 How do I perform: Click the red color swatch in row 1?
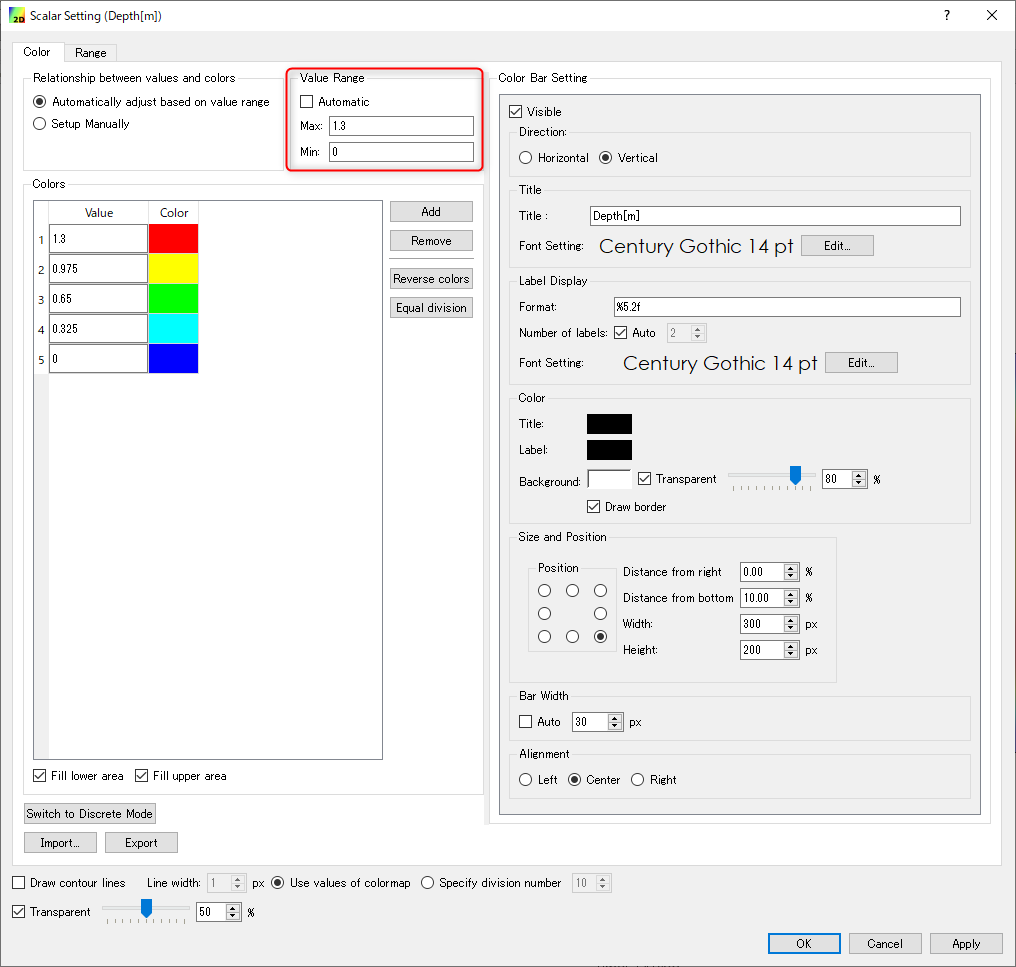pyautogui.click(x=173, y=239)
